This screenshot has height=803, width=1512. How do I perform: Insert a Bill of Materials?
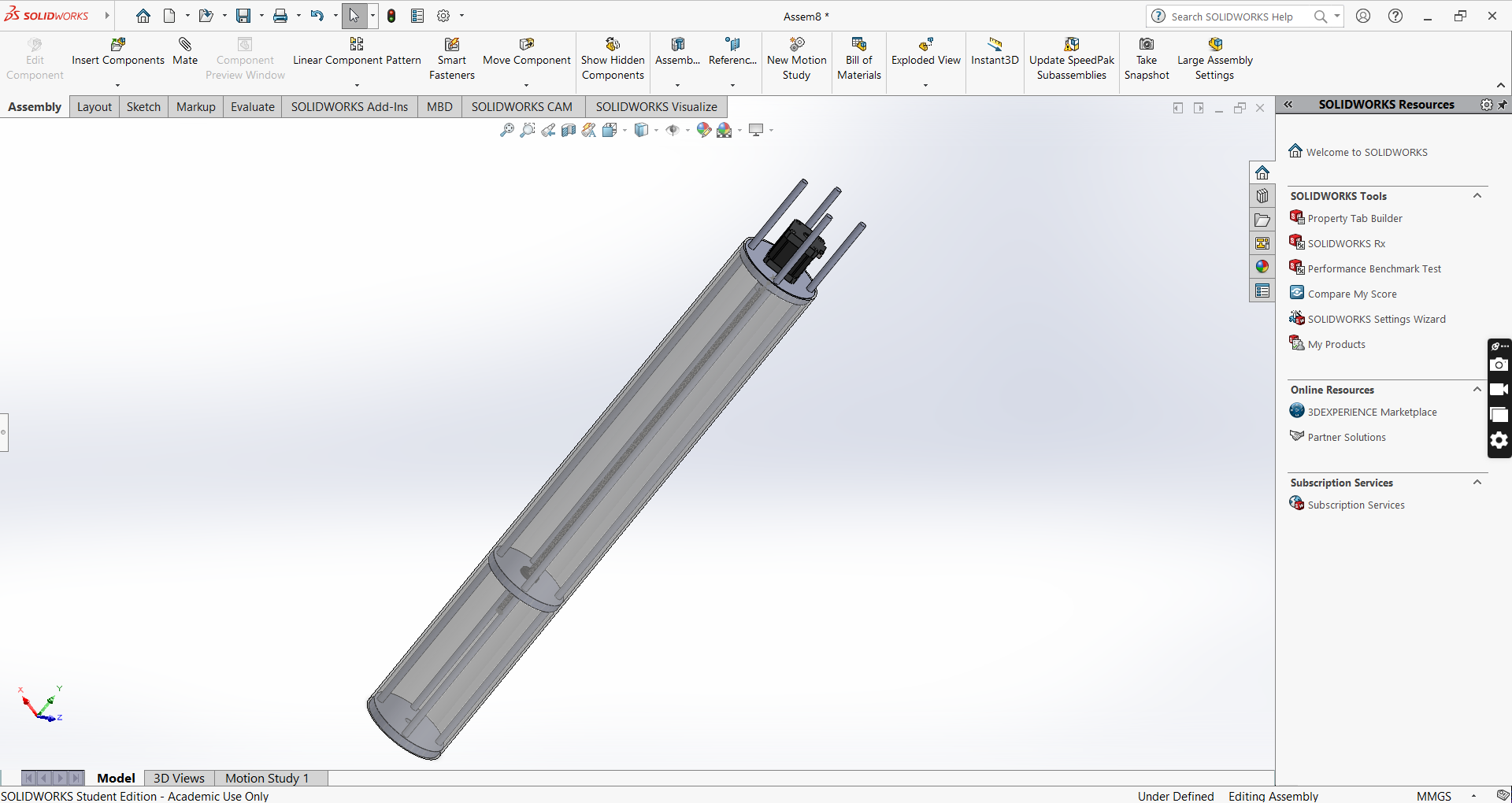859,59
